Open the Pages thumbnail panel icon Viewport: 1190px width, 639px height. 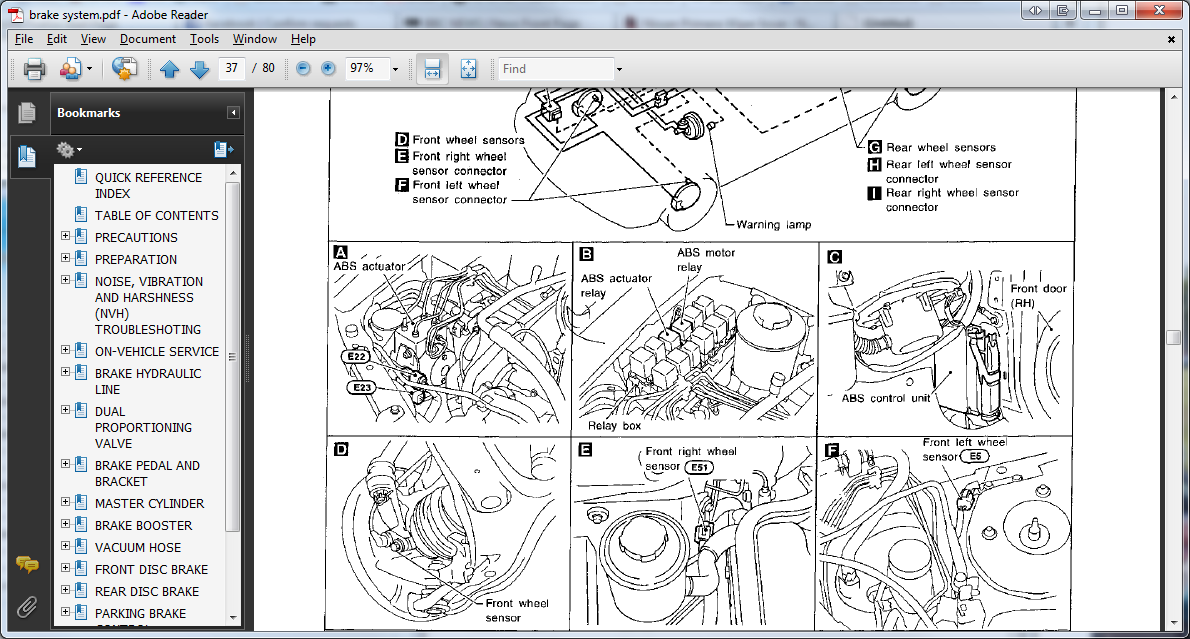pyautogui.click(x=27, y=113)
